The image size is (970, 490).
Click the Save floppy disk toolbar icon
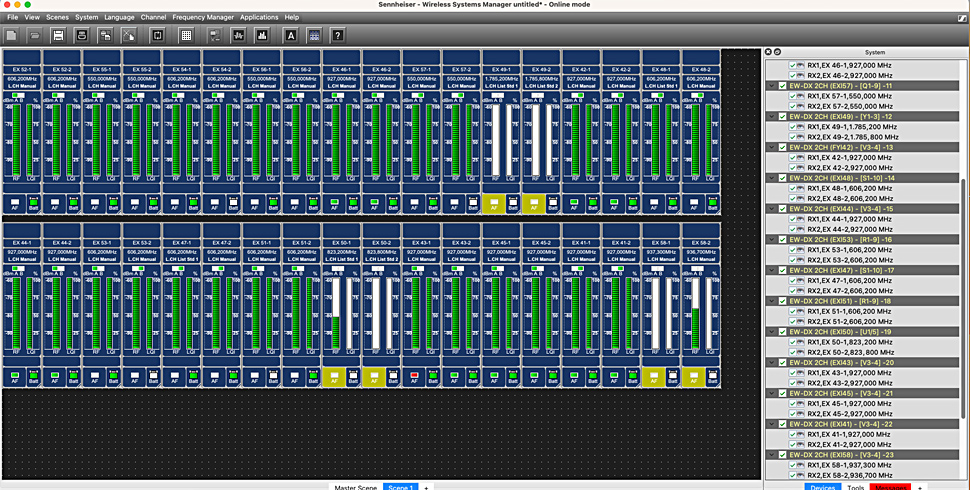tap(58, 35)
